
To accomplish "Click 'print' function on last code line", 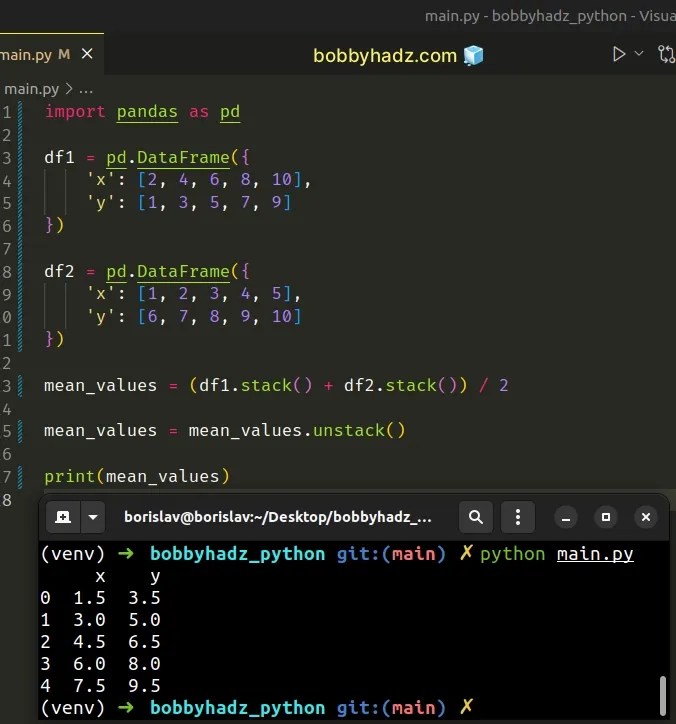I will point(70,476).
